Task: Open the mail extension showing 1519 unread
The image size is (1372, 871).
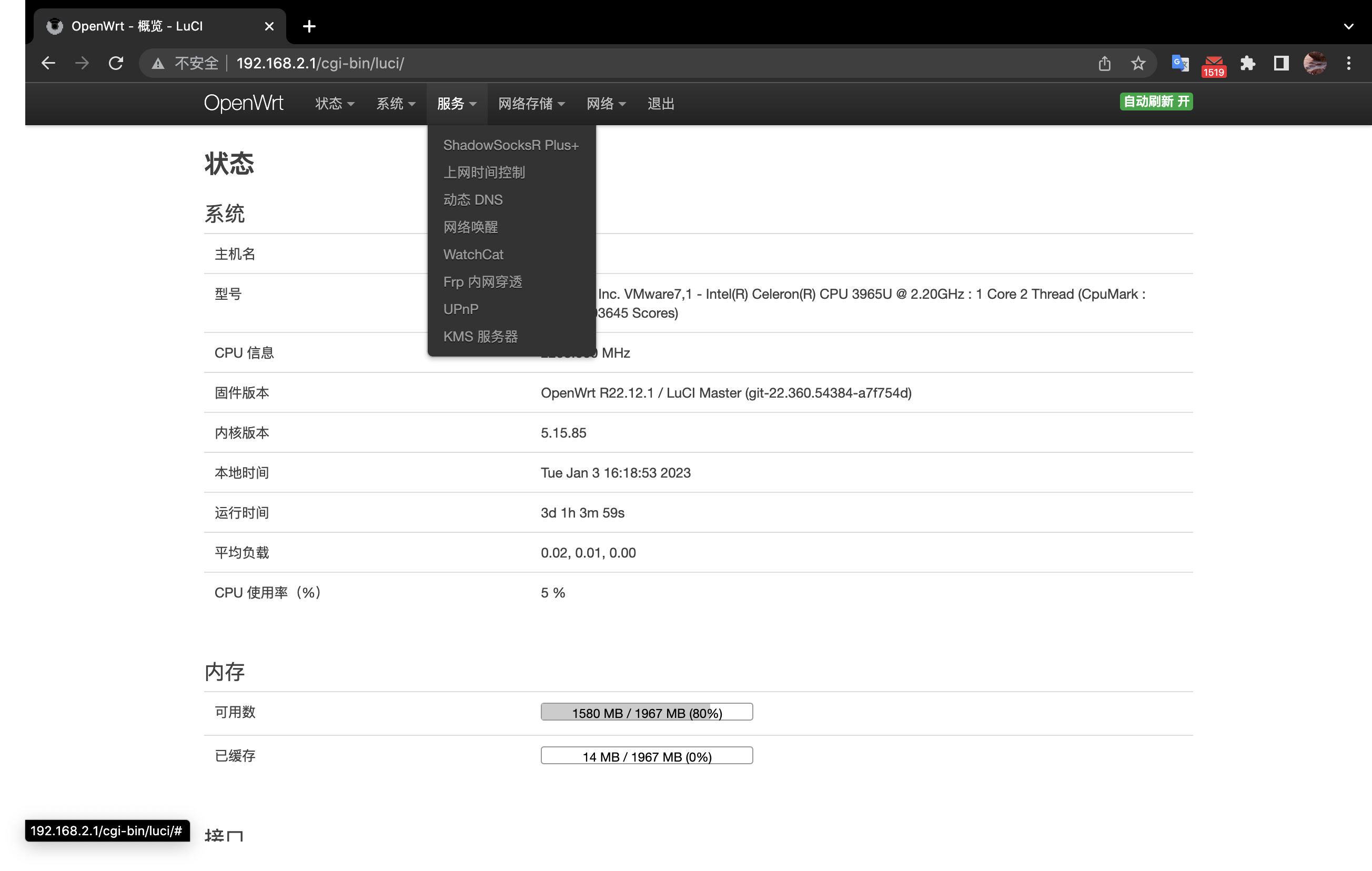Action: coord(1213,63)
